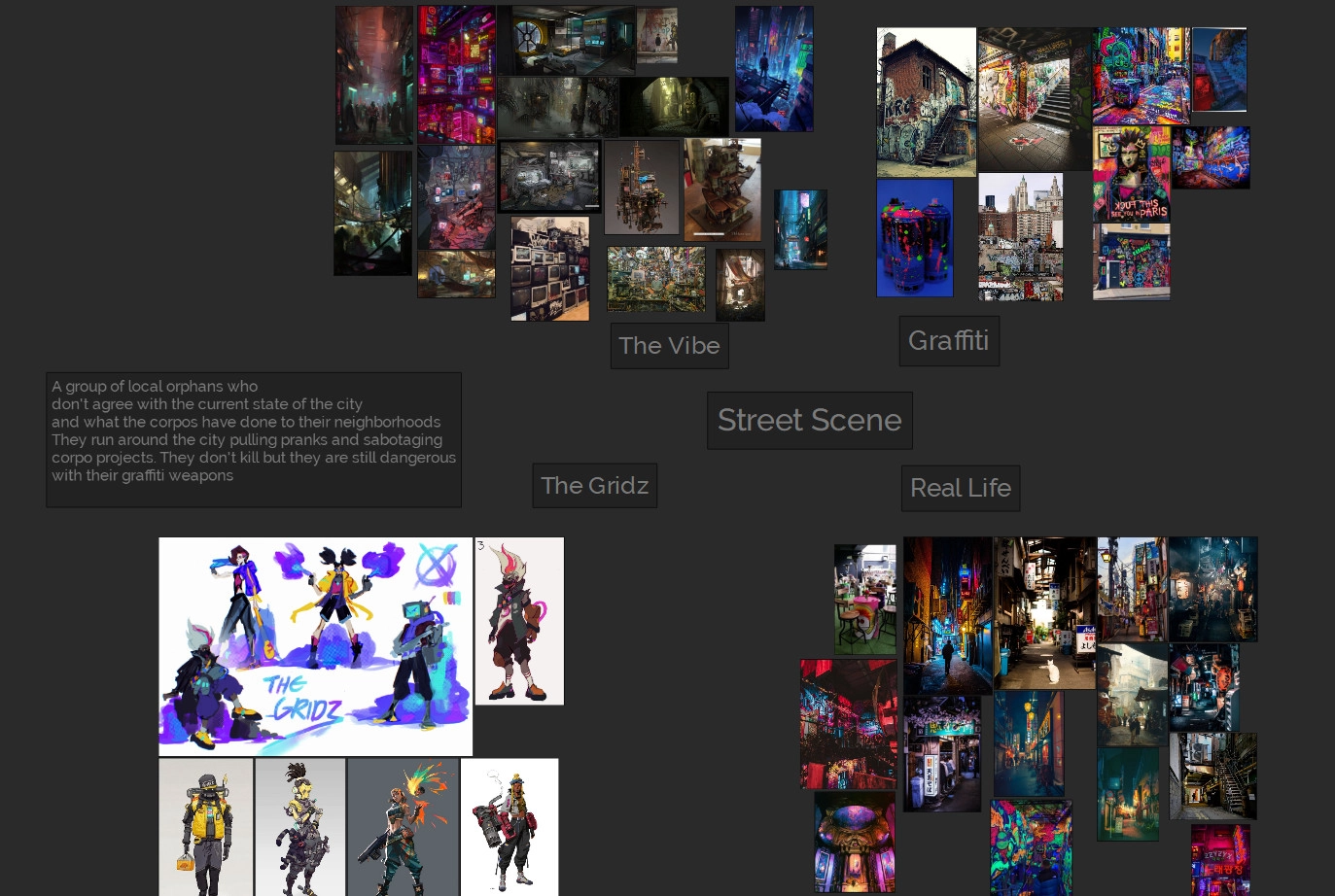Click the Mona Lisa Paris graffiti image
The height and width of the screenshot is (896, 1335).
(1131, 174)
